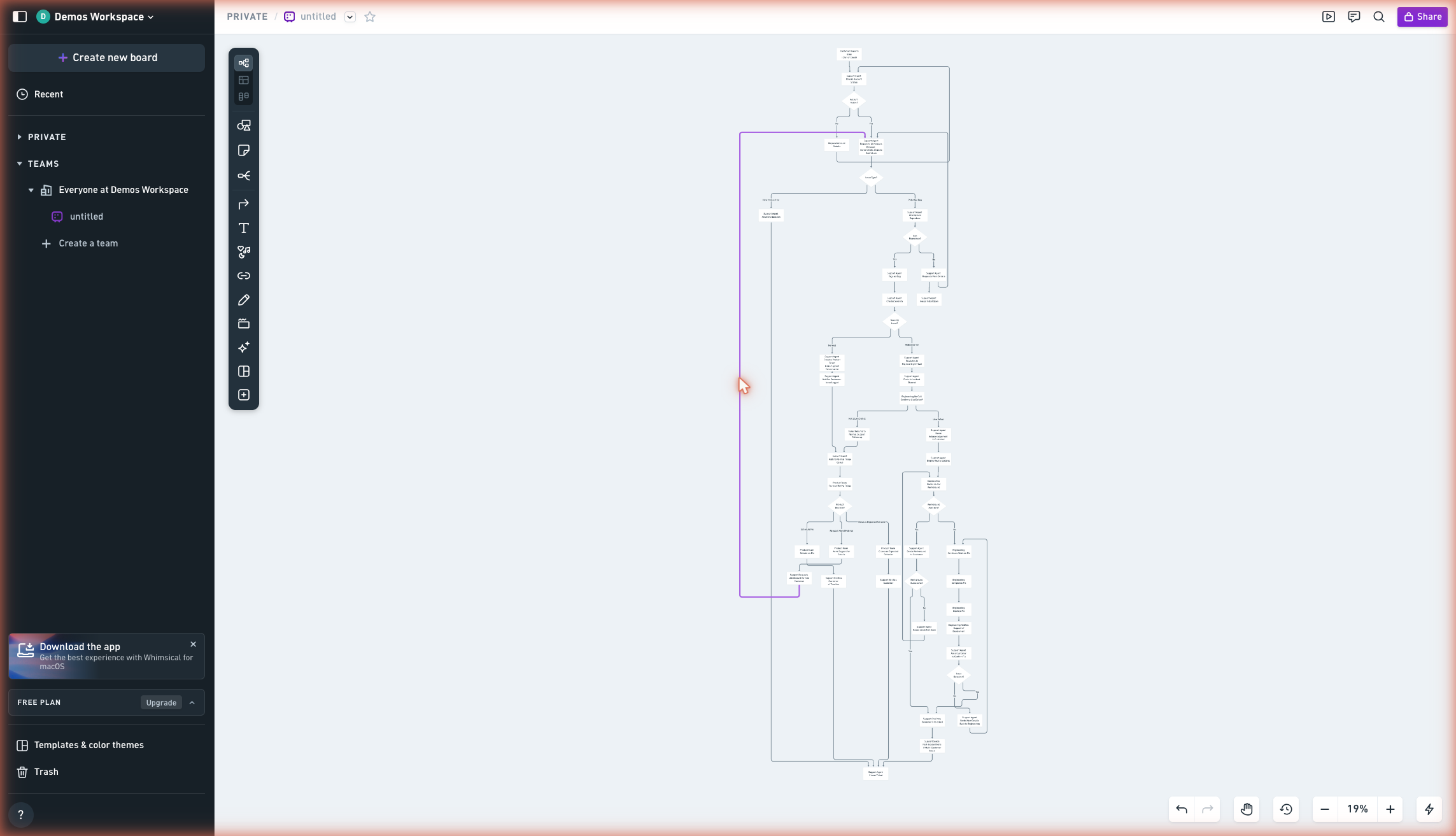This screenshot has height=836, width=1456.
Task: Open the Icons library tool
Action: (244, 252)
